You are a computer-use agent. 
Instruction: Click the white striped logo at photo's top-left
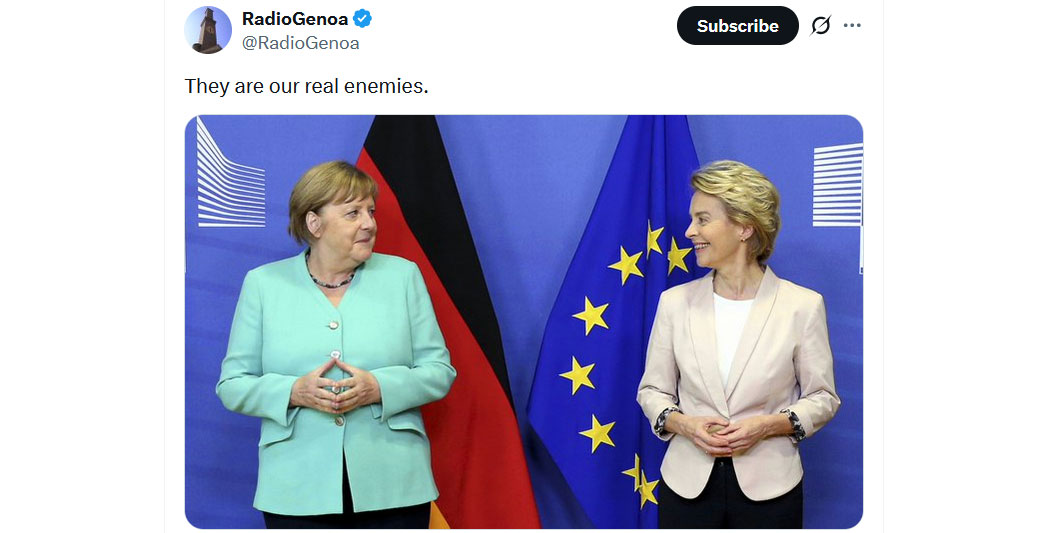pyautogui.click(x=230, y=173)
